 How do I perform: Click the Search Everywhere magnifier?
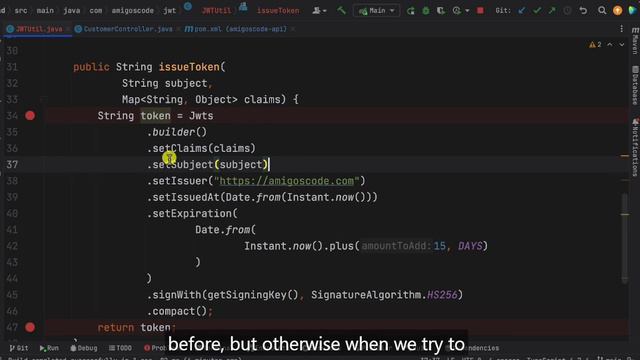tap(602, 11)
